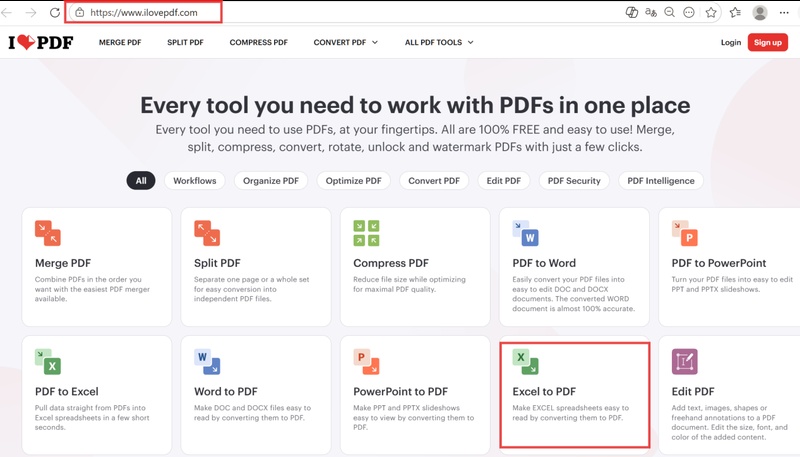Click 'Reduce file size while optimizing' description
Viewport: 800px width, 457px height.
tap(409, 284)
